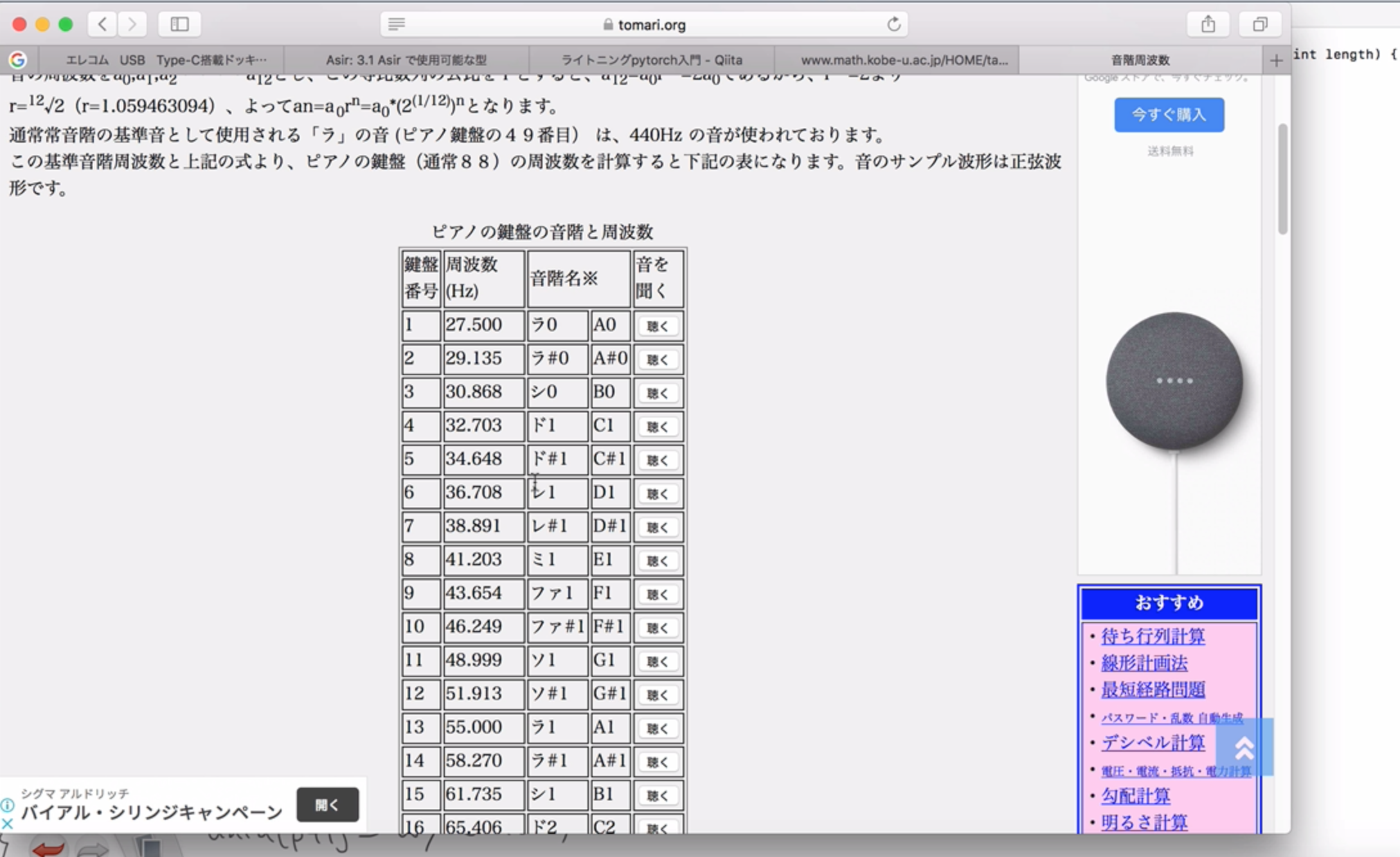
Task: Play sound for key 2 A#0
Action: click(658, 359)
